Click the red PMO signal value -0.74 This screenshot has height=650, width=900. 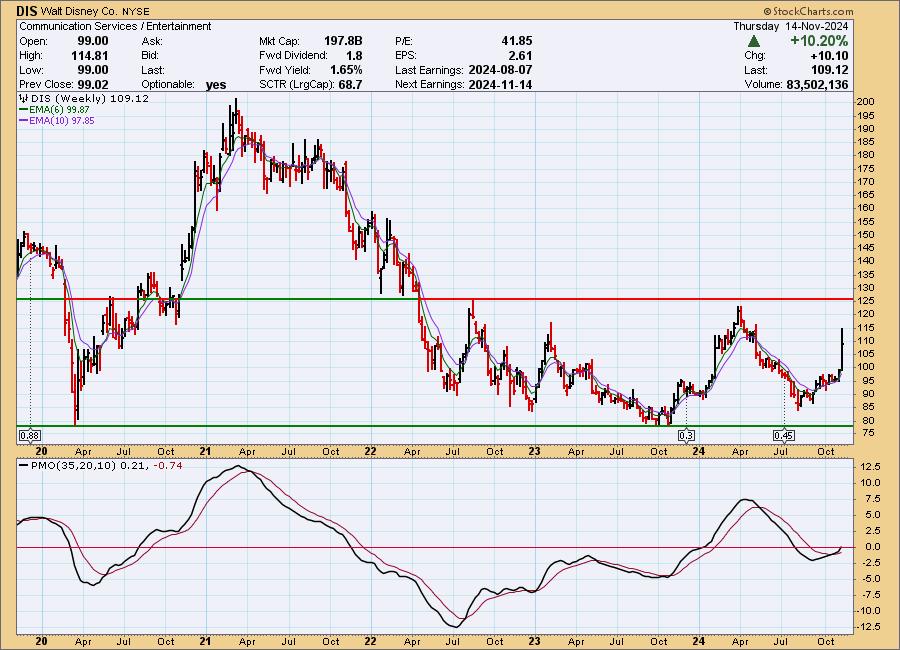point(168,466)
